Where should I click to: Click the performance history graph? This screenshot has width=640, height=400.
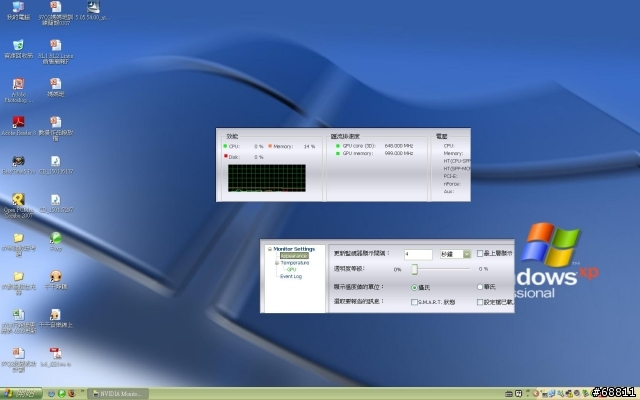[x=267, y=178]
